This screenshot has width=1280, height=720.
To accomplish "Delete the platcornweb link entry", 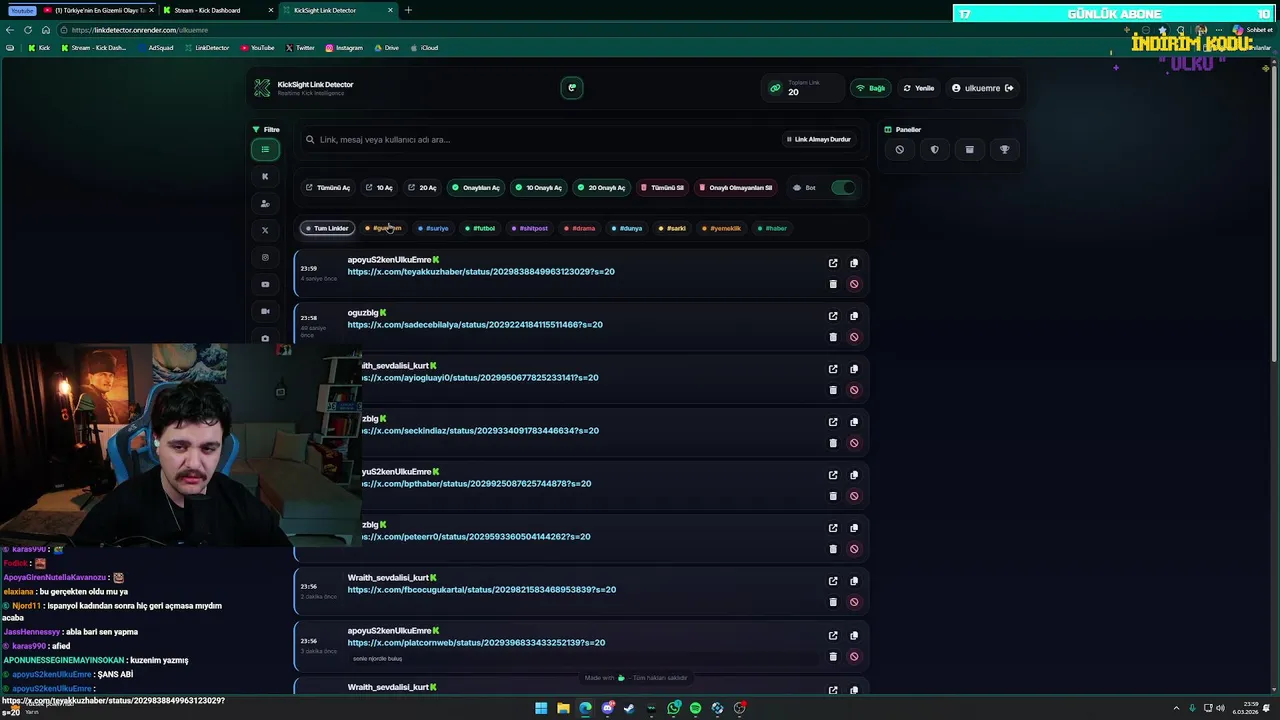I will pos(833,656).
